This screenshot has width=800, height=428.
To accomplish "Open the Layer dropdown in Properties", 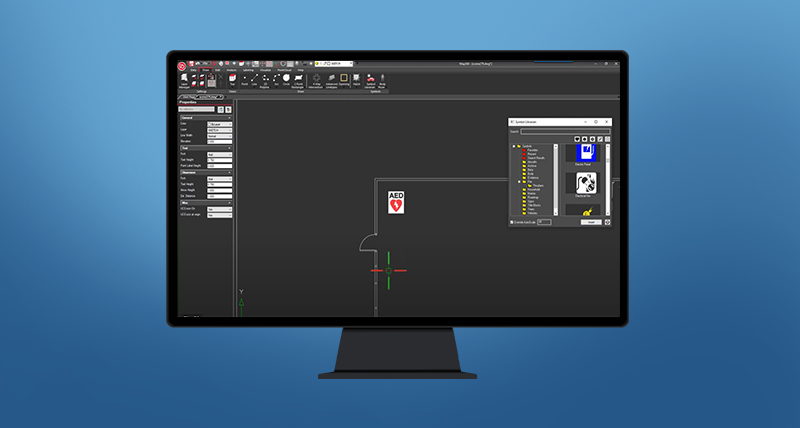I will (218, 130).
